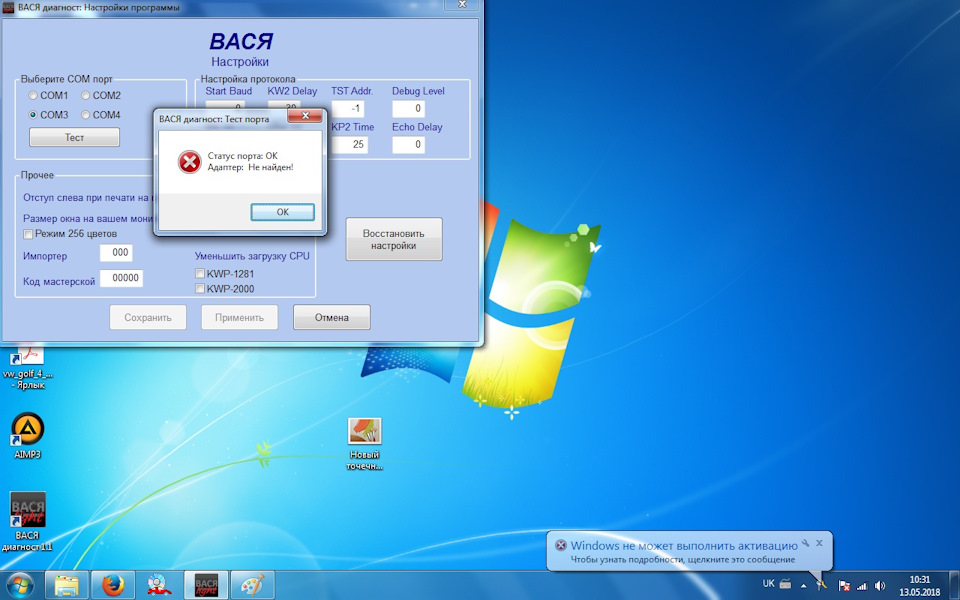960x600 pixels.
Task: Click the Применить button
Action: click(239, 317)
